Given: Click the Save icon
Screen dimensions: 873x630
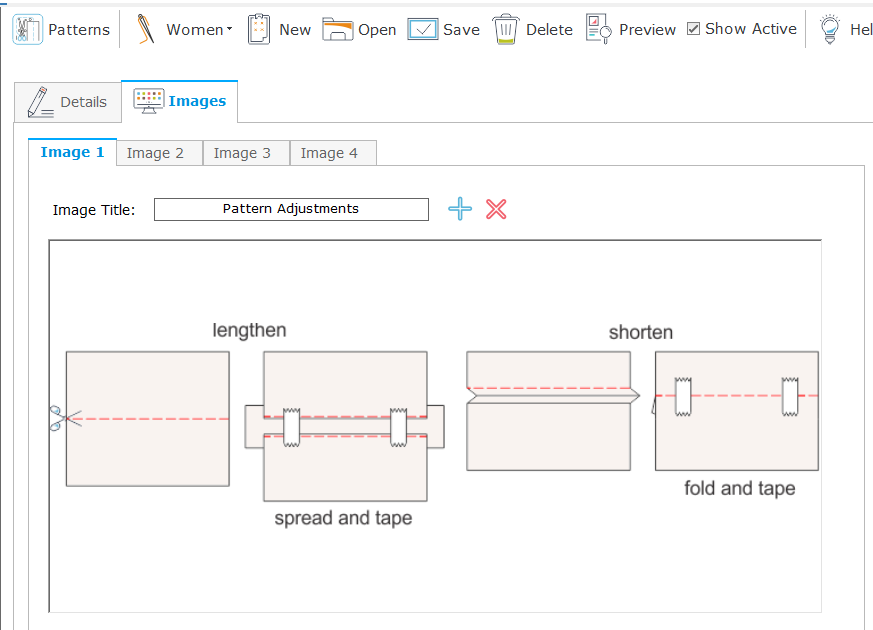Looking at the screenshot, I should 422,29.
